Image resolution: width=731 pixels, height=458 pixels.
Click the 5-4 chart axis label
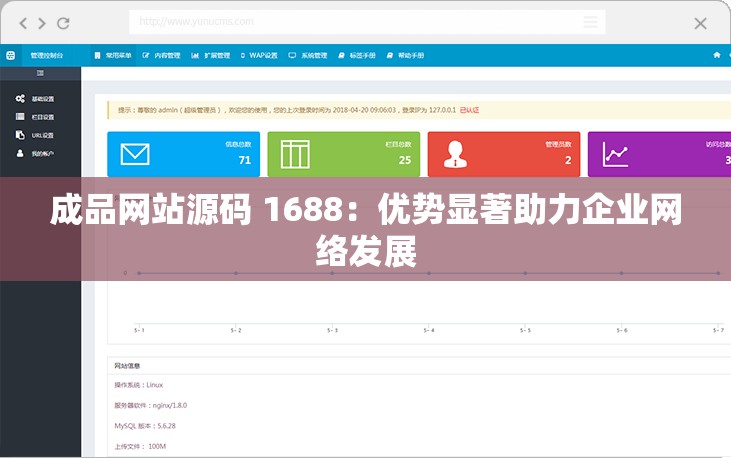click(x=429, y=330)
